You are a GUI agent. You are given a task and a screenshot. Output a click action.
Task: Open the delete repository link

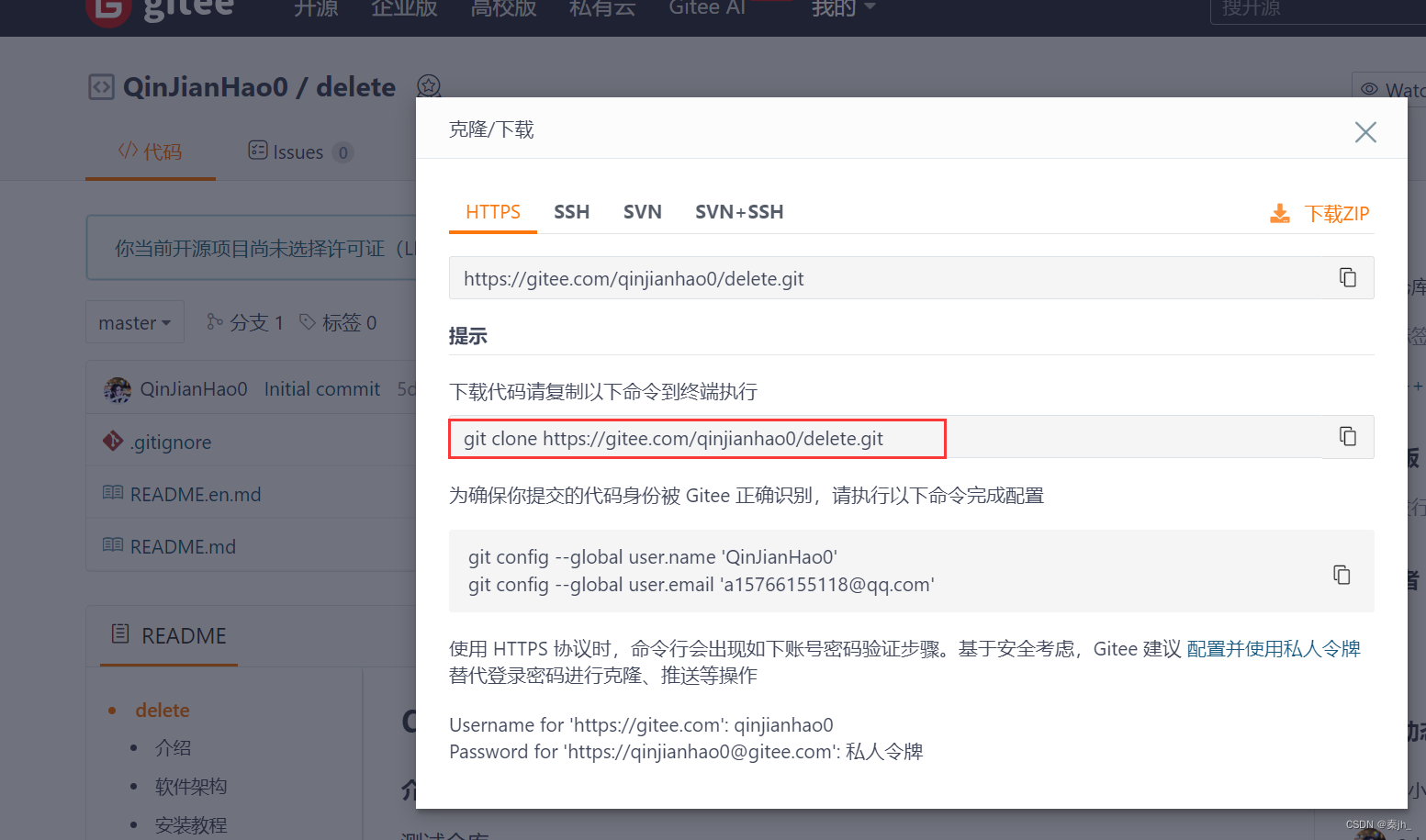click(356, 87)
